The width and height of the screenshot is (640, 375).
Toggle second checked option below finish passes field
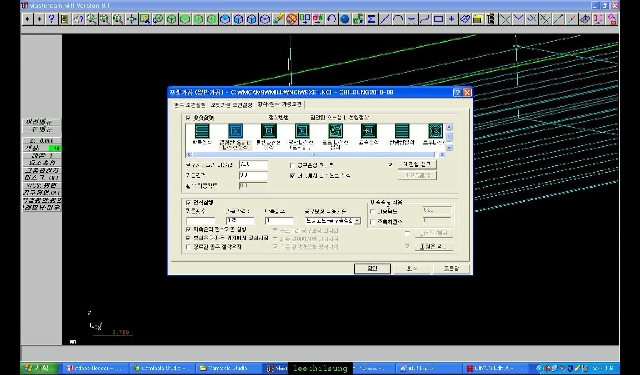188,237
